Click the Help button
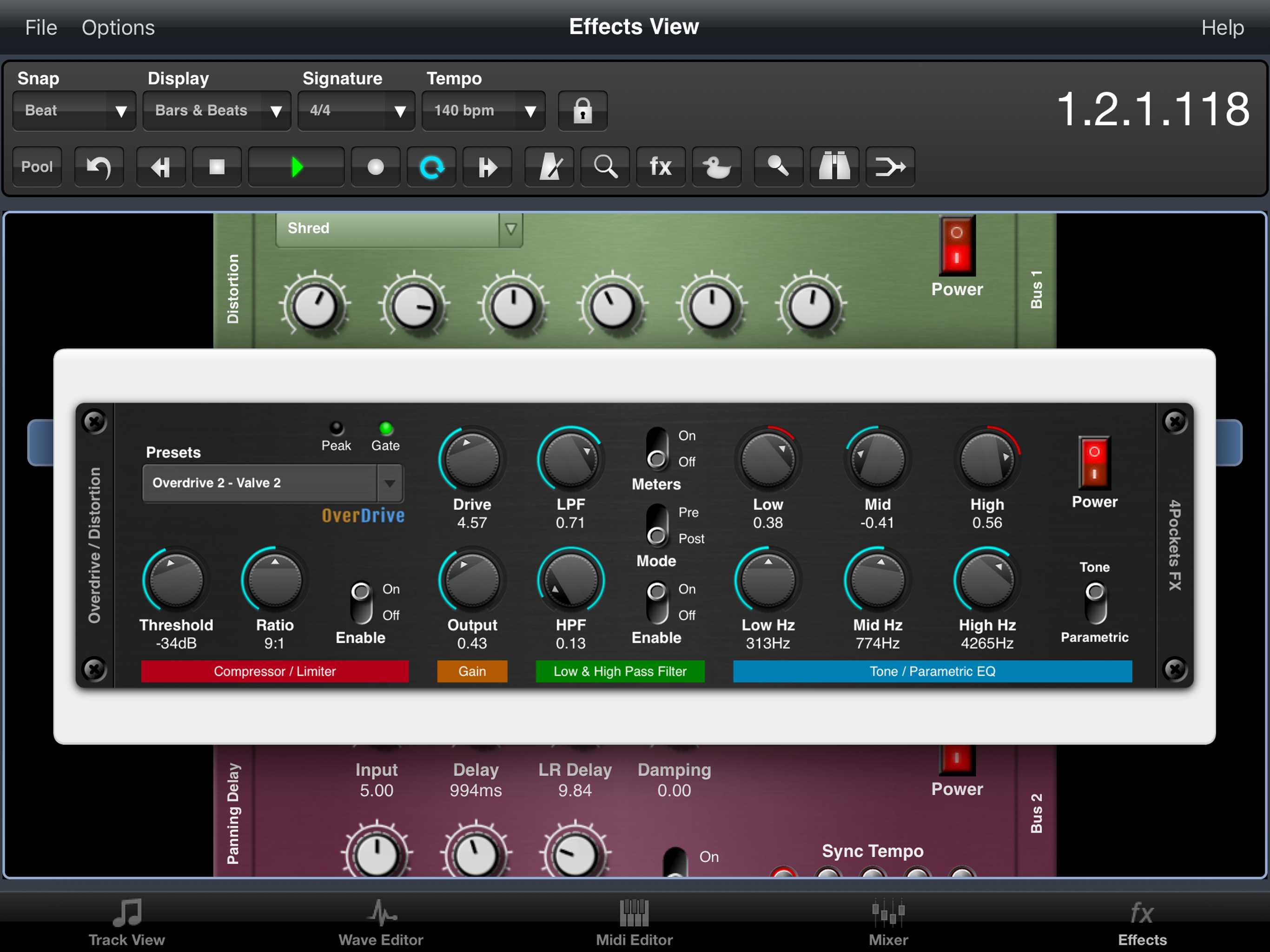The image size is (1270, 952). (x=1222, y=27)
